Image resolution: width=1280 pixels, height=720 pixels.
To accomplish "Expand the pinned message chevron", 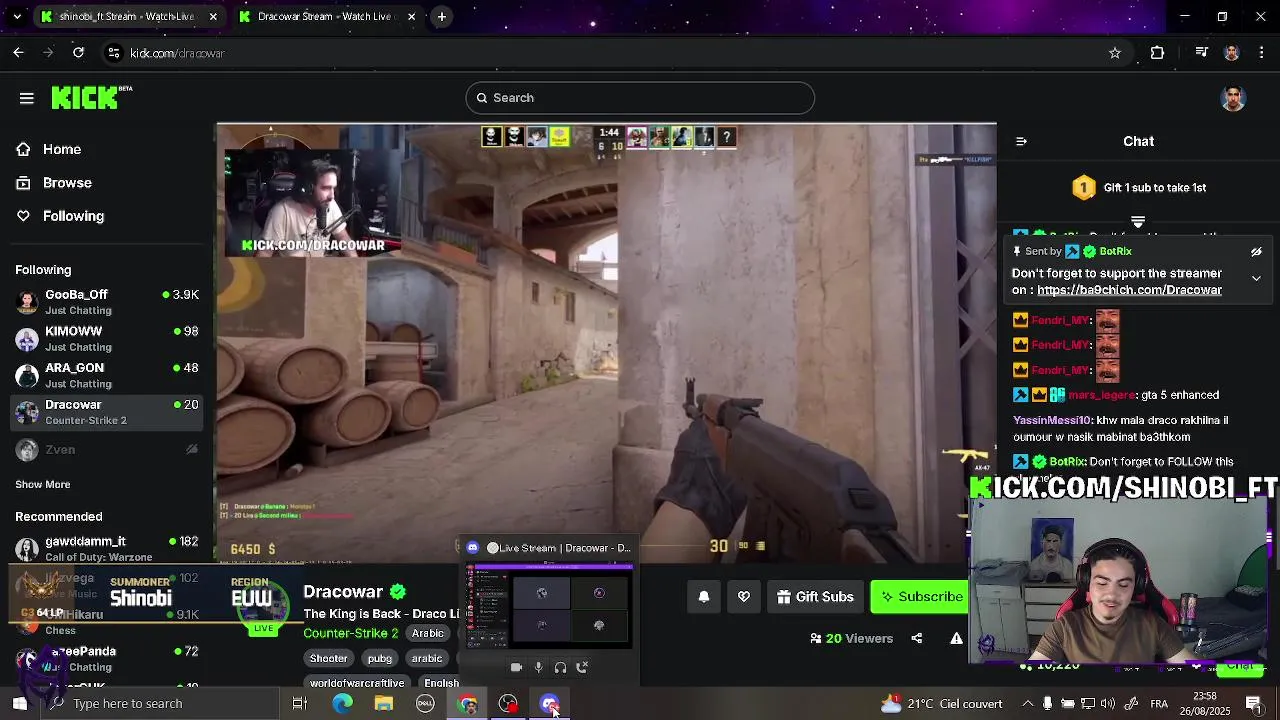I will point(1256,279).
